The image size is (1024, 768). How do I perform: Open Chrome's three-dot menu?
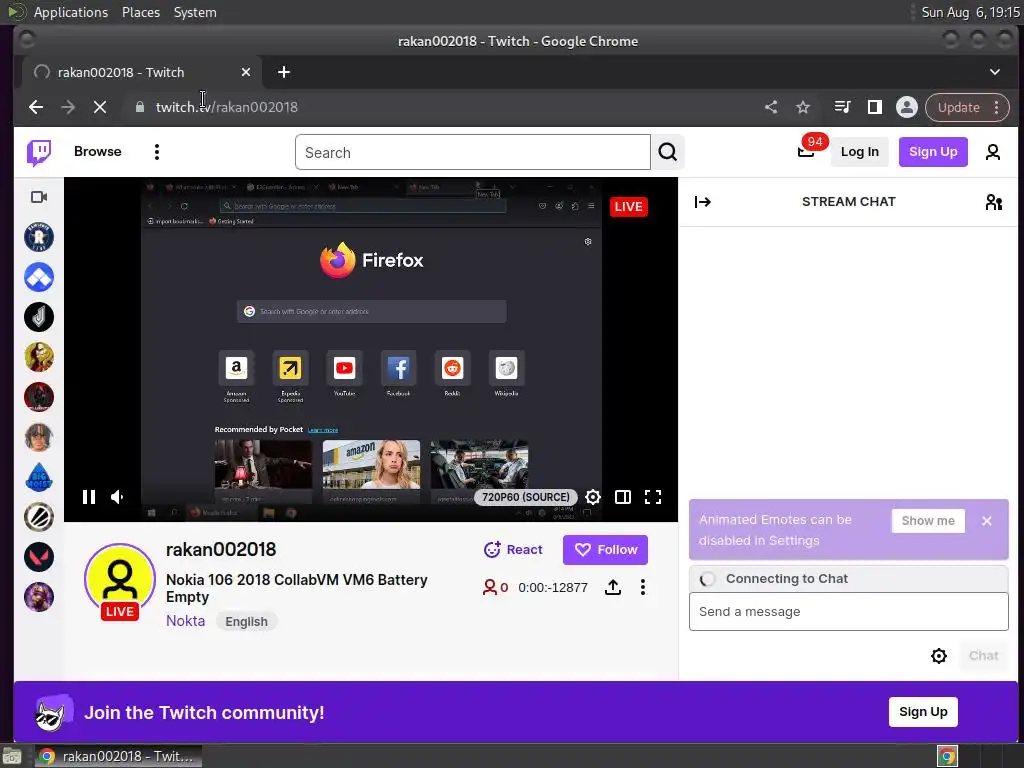click(x=997, y=107)
